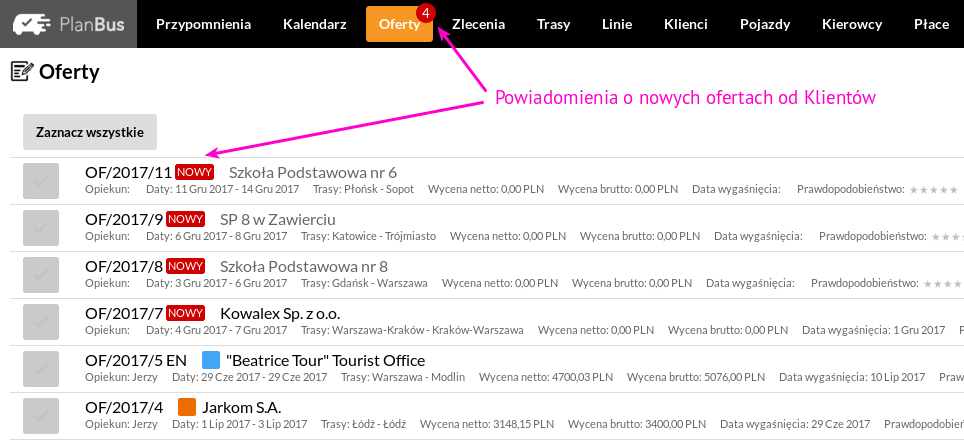Click route Warszawa-Kraków - Kraków-Warszawa
The width and height of the screenshot is (964, 440).
pyautogui.click(x=427, y=330)
